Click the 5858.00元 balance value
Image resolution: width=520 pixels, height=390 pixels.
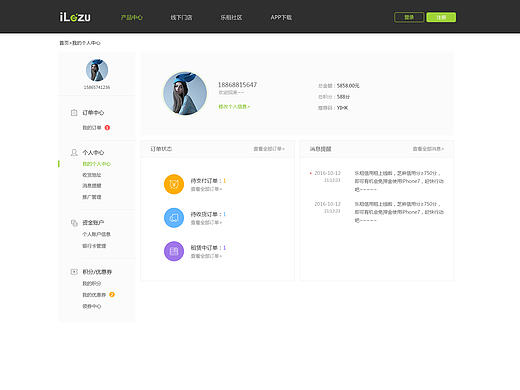(348, 86)
